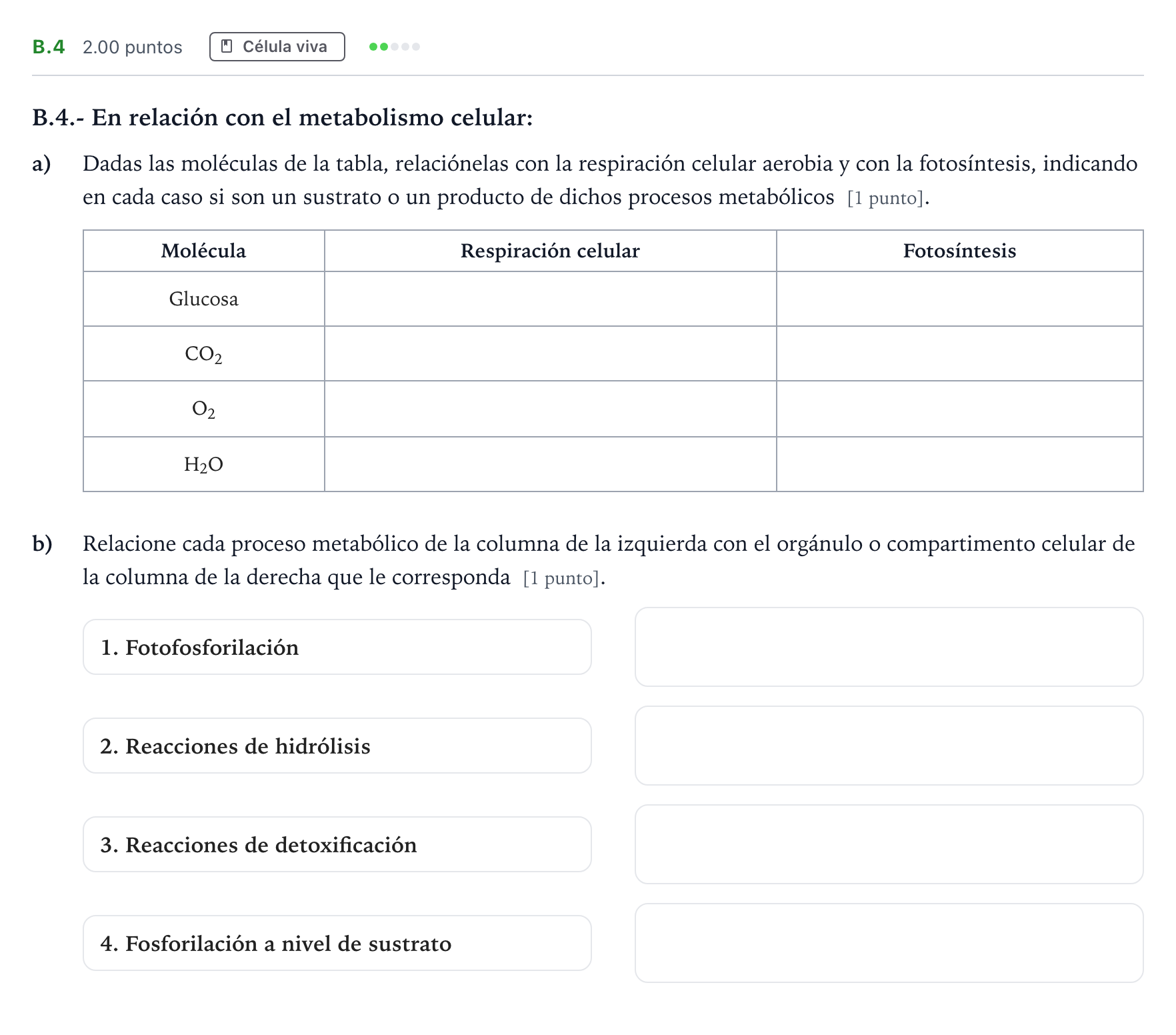Select the 1. Fotofosforilación card
The image size is (1176, 1035).
[337, 647]
